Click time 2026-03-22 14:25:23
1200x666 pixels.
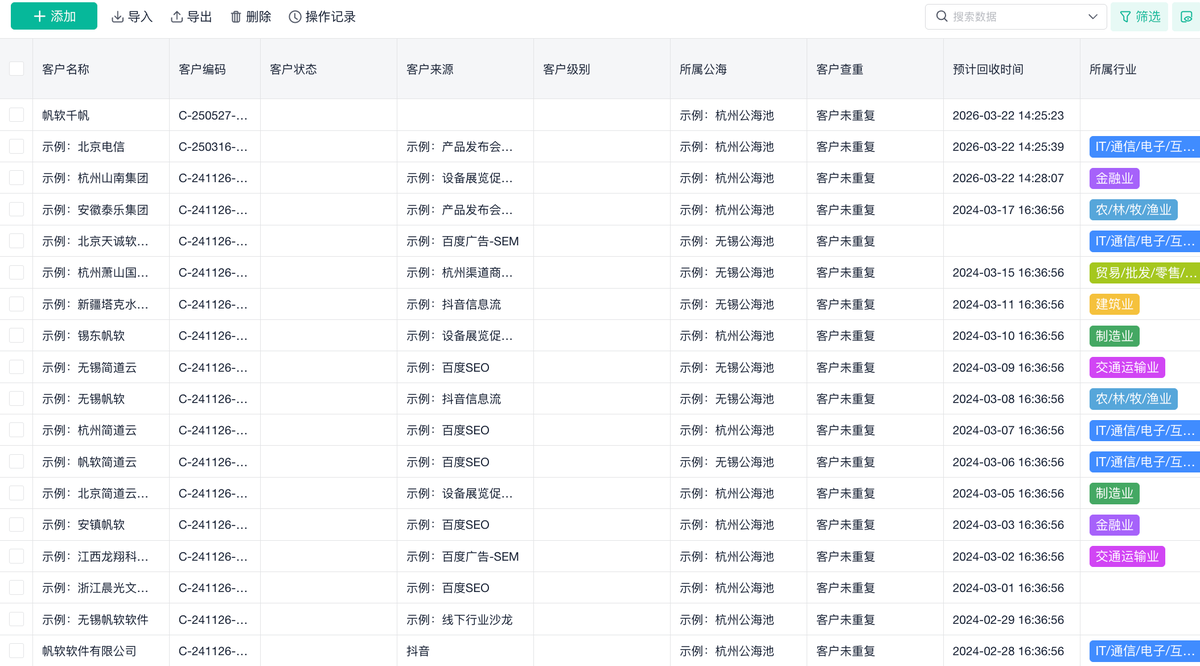(x=1008, y=115)
